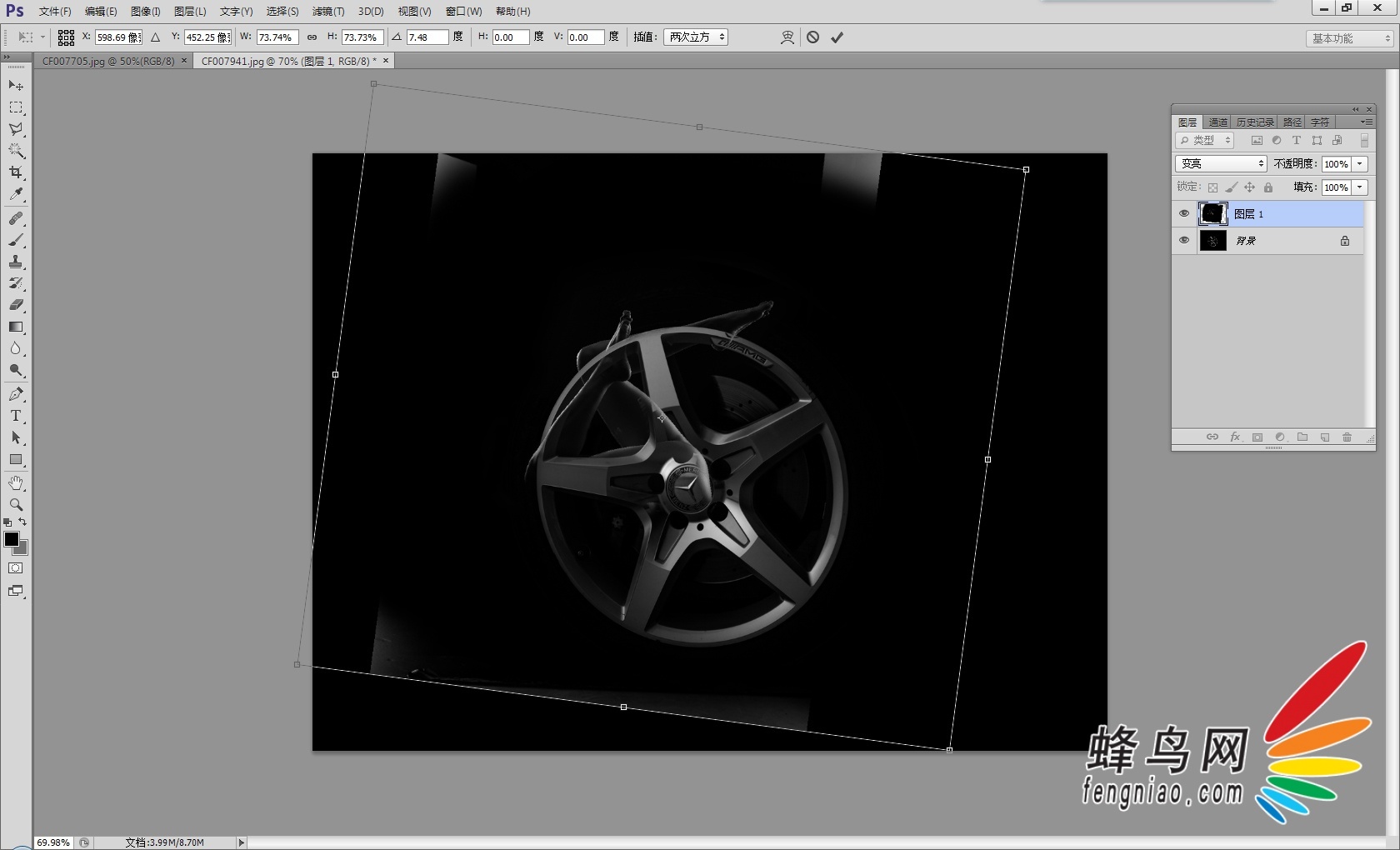This screenshot has height=850, width=1400.
Task: Hide 图层 1 layer visibility
Action: (x=1184, y=214)
